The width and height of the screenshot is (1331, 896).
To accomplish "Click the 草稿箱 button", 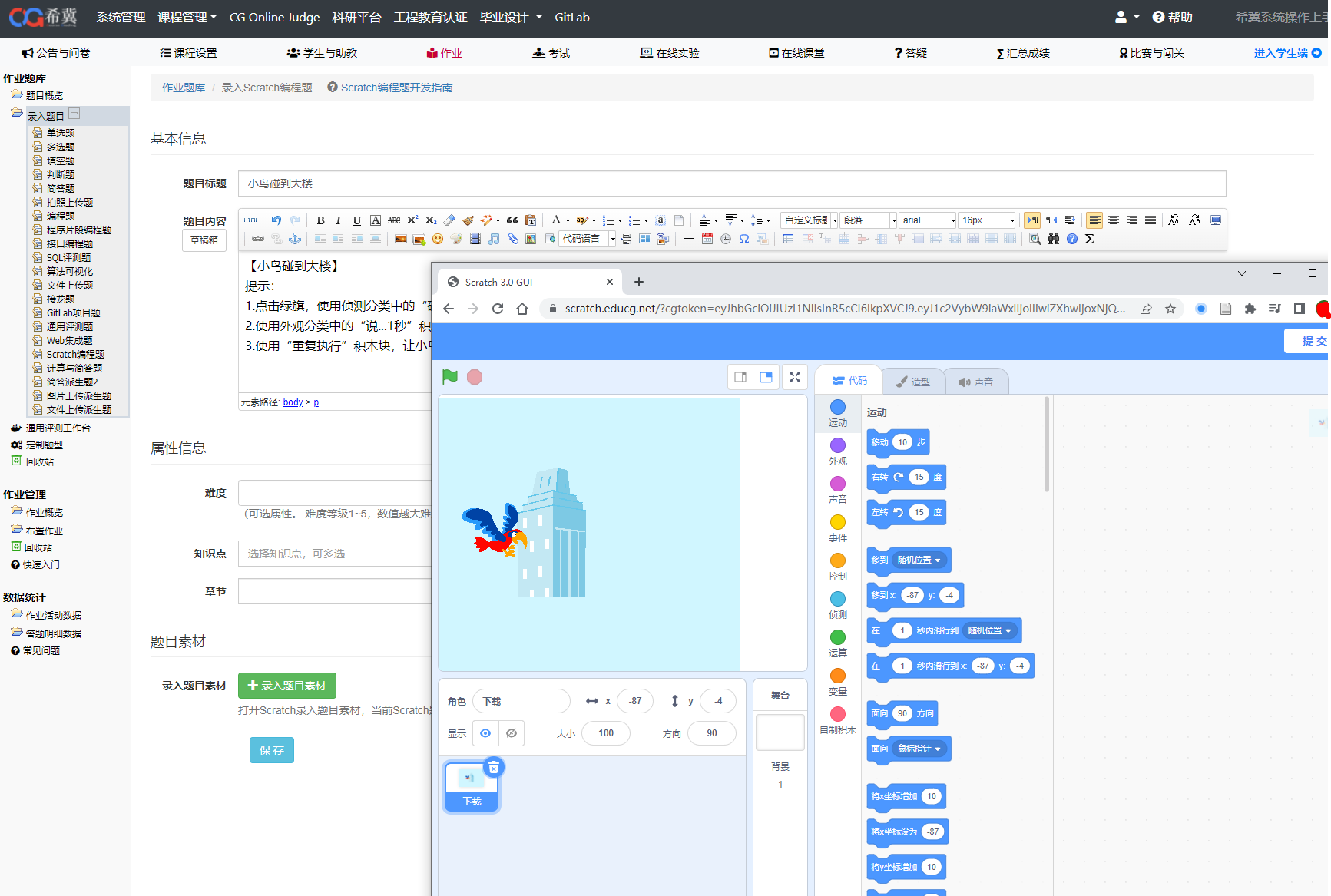I will tap(204, 240).
